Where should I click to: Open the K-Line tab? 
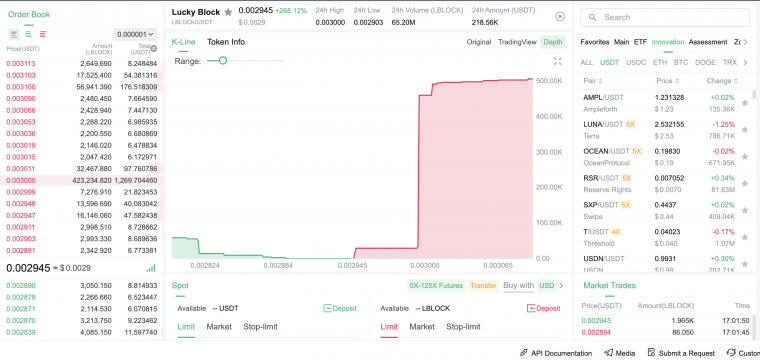tap(183, 42)
